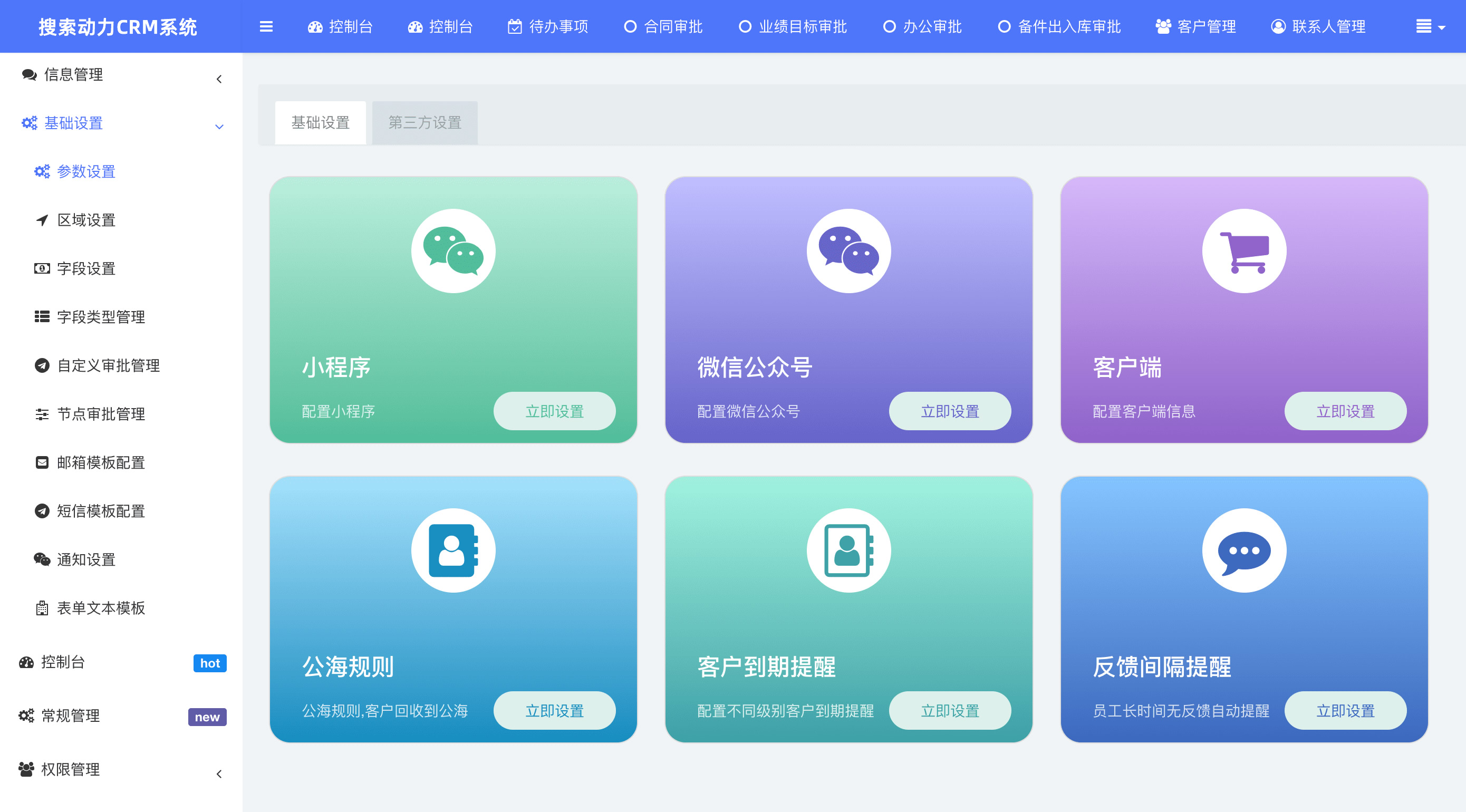This screenshot has height=812, width=1466.
Task: Click the 配置不同级别客户到期提醒 description text
Action: 785,711
